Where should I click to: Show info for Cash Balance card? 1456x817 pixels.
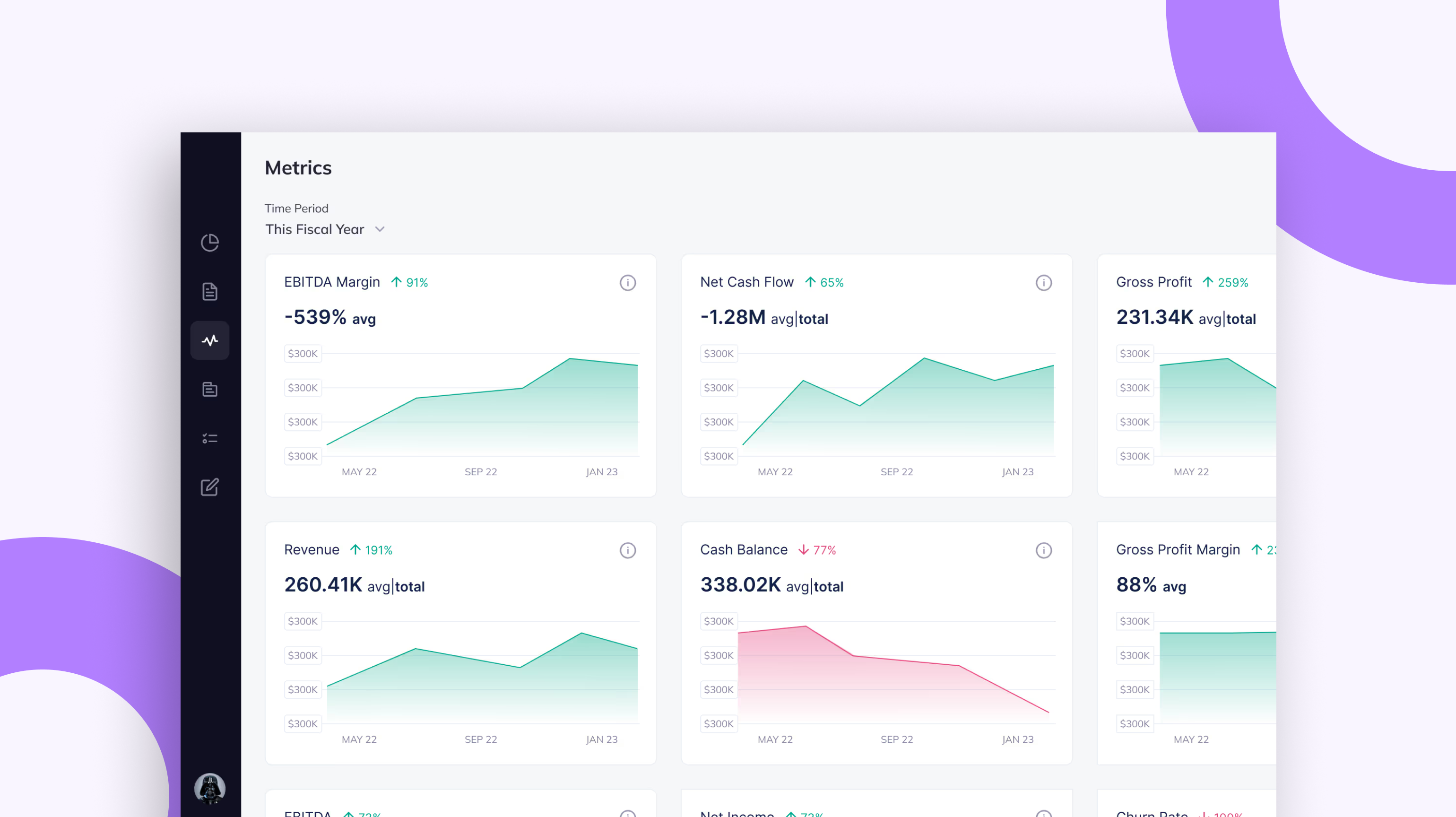[x=1043, y=550]
